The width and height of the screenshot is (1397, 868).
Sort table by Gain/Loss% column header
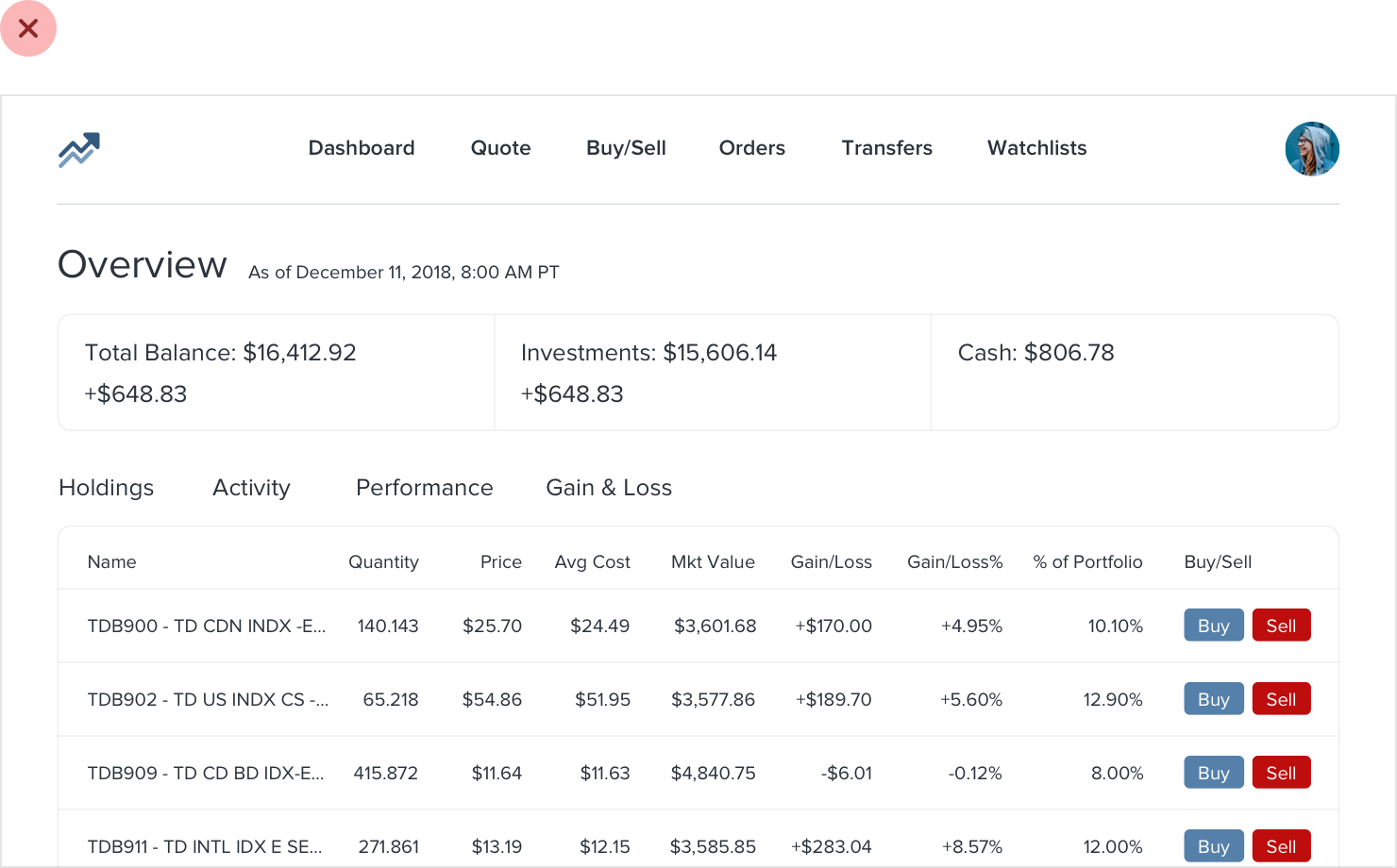954,562
